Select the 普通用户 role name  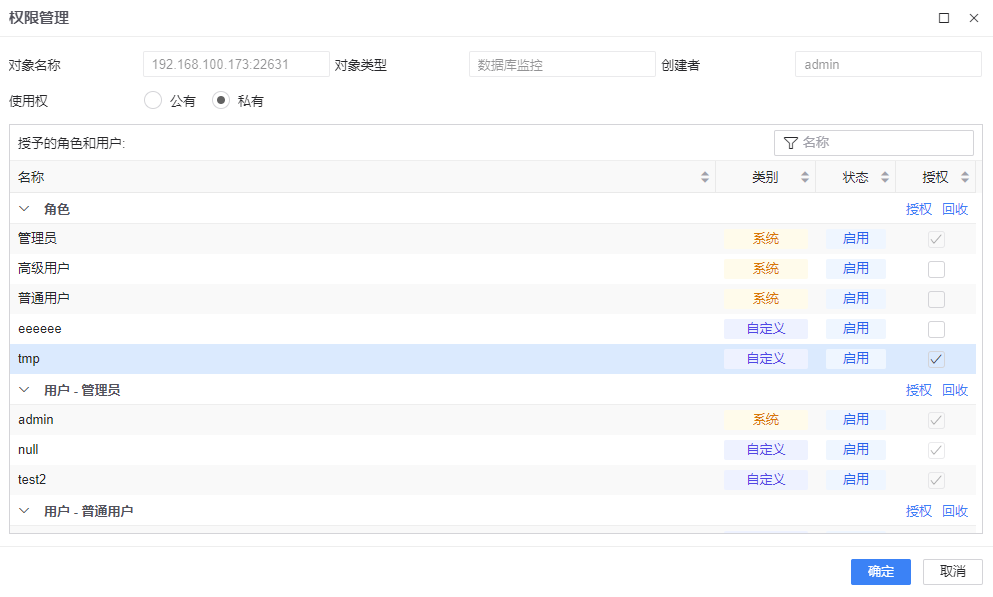click(44, 298)
